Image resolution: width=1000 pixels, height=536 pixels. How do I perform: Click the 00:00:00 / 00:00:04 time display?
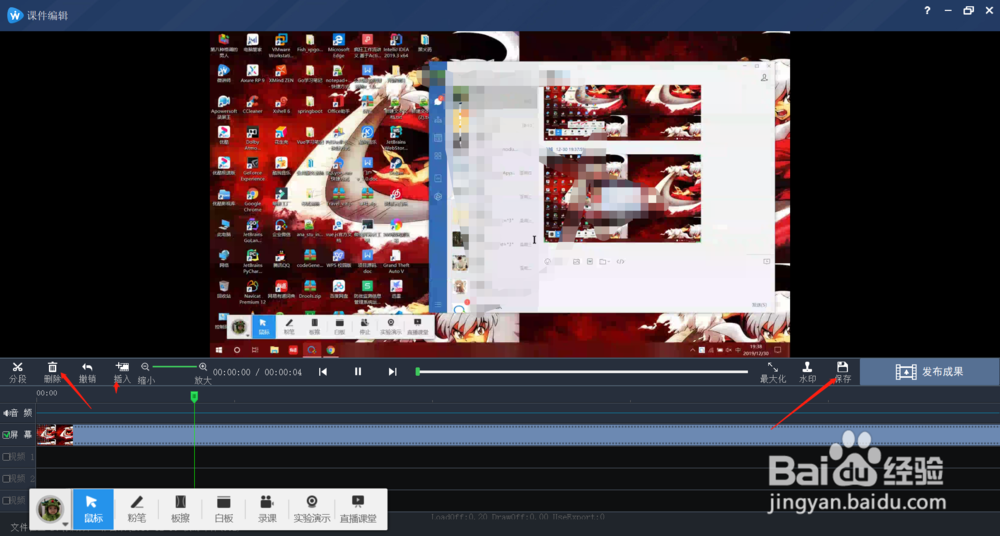pos(258,372)
